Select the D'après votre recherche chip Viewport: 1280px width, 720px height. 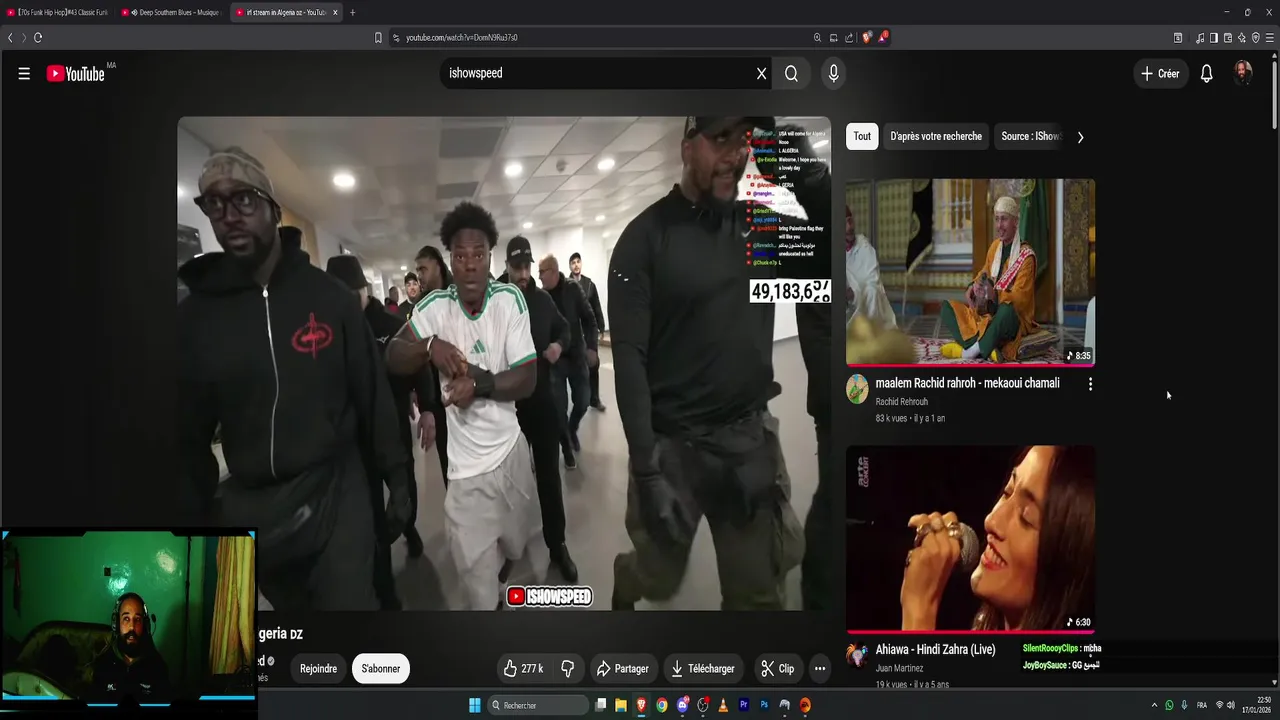[x=936, y=136]
